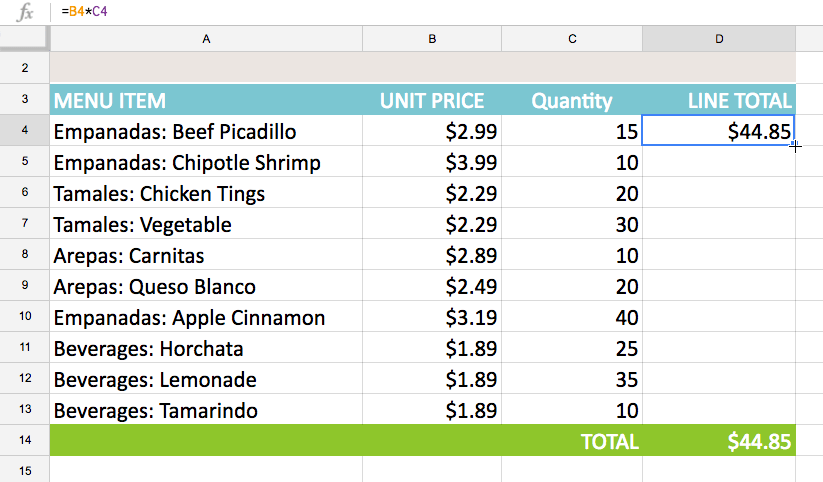Image resolution: width=823 pixels, height=482 pixels.
Task: Select the Beverages: Horchata cell
Action: (x=206, y=349)
